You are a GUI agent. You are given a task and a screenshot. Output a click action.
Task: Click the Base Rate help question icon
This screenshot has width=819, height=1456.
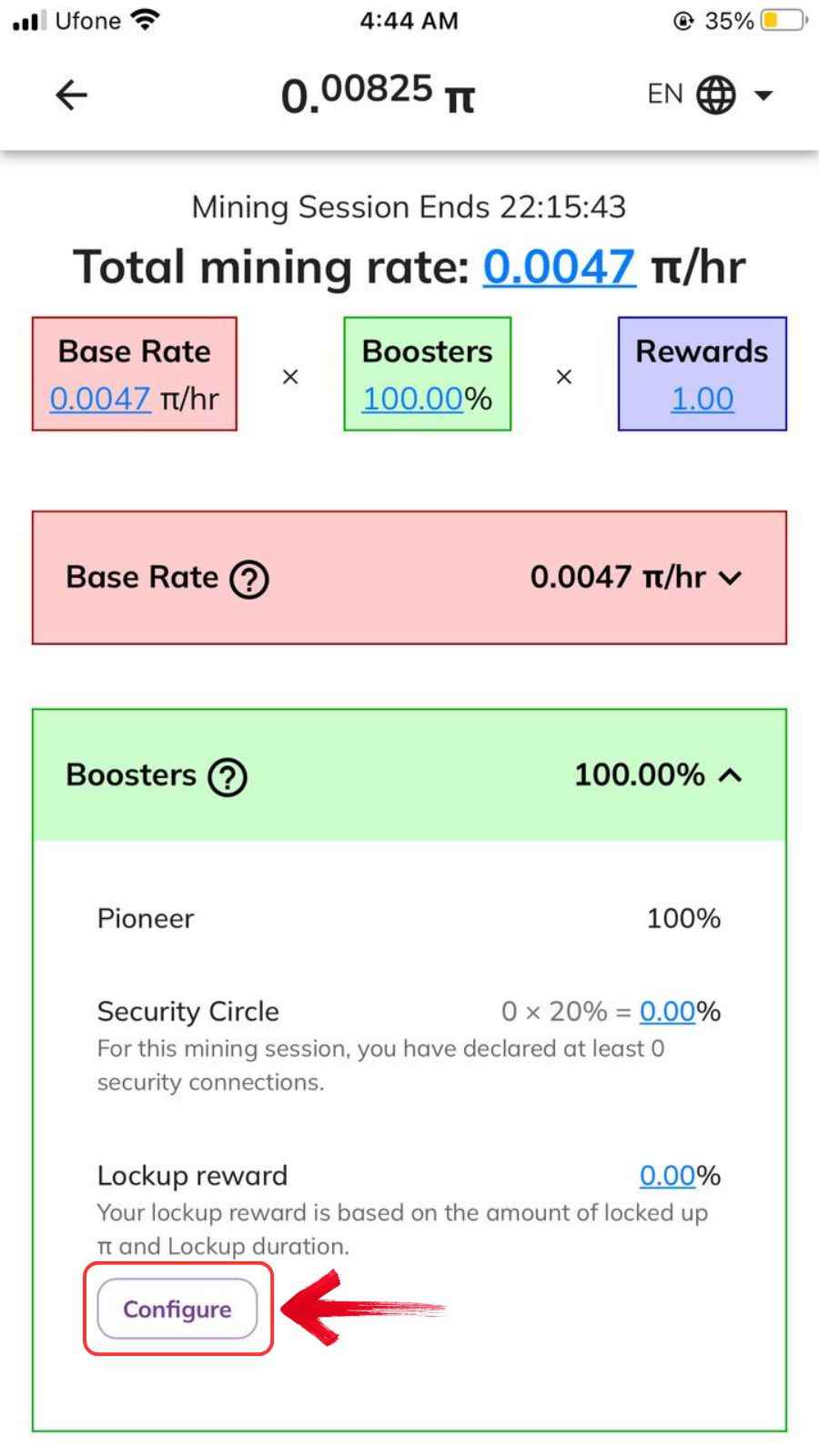click(x=249, y=579)
